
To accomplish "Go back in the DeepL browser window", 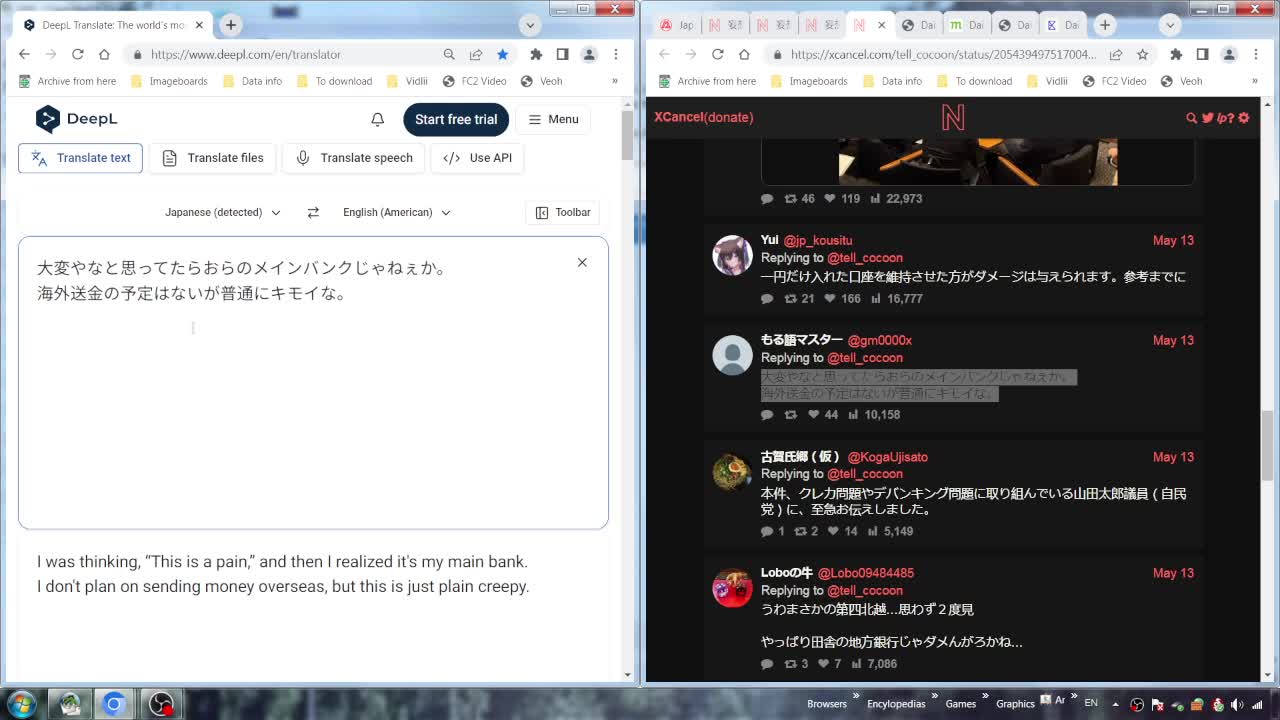I will pyautogui.click(x=24, y=54).
